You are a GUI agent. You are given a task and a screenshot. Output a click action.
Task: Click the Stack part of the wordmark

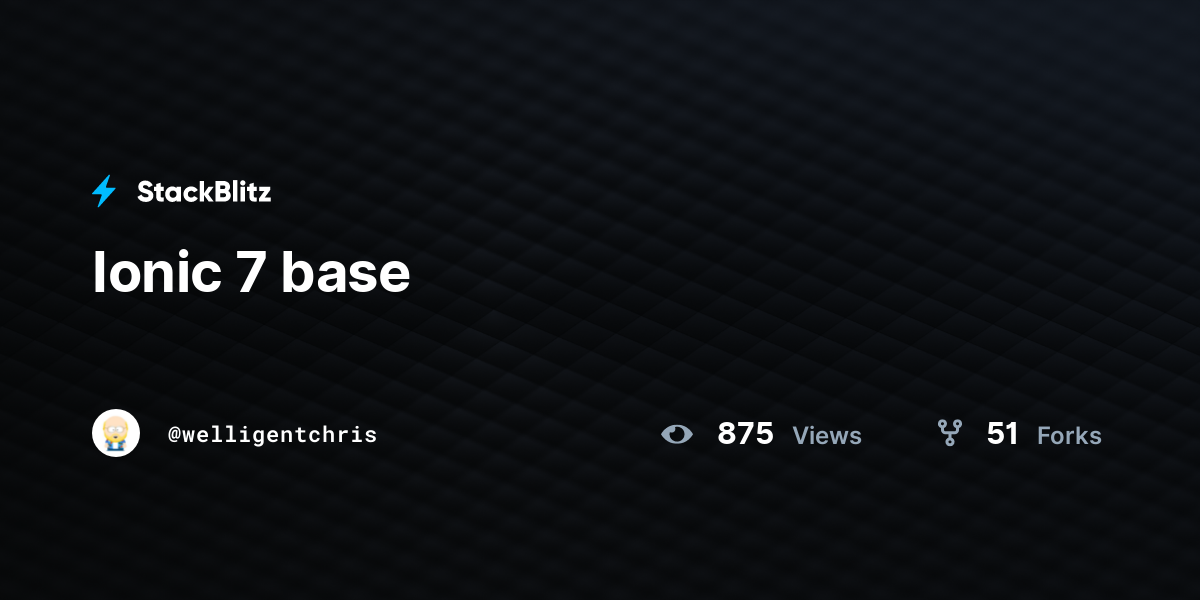point(169,192)
